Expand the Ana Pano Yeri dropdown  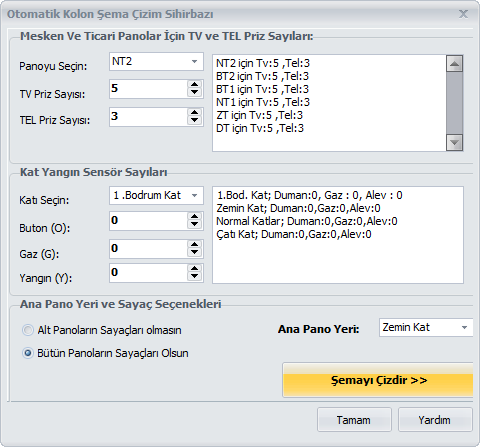click(426, 327)
